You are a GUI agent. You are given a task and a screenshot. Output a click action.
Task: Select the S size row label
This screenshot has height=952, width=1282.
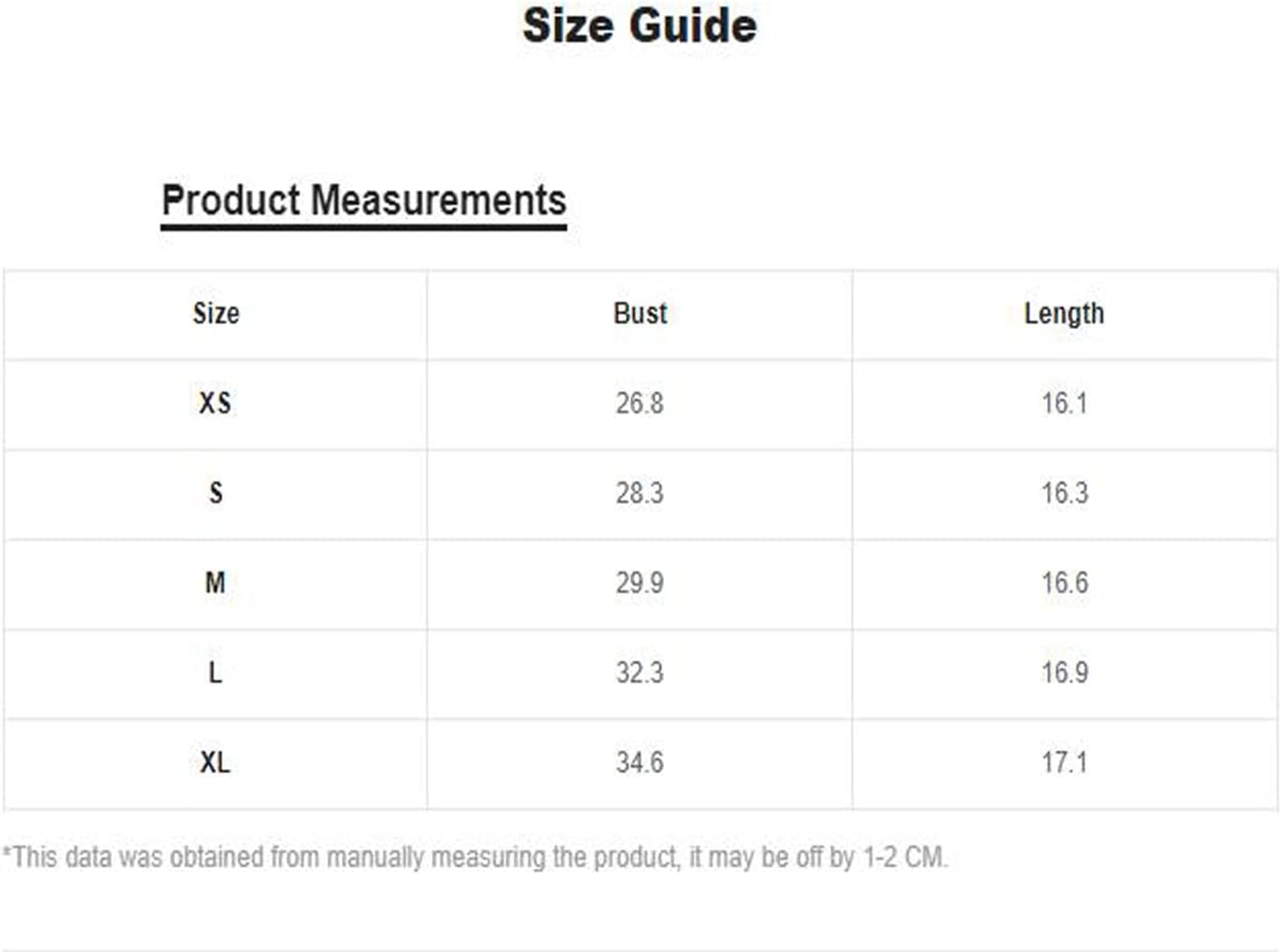(215, 492)
